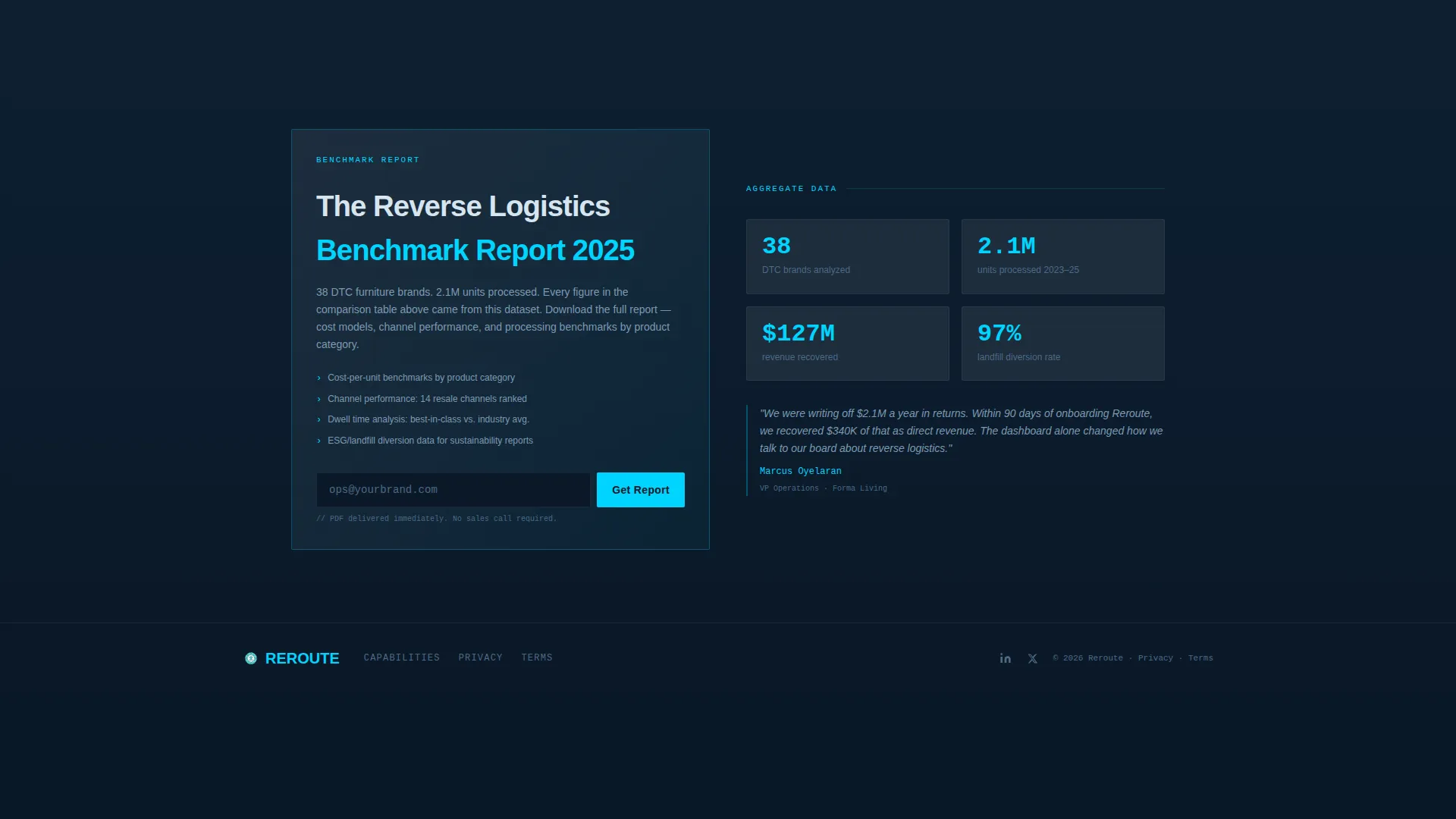Click 'VP Operations · Forma Living' caption
Viewport: 1456px width, 819px height.
823,488
